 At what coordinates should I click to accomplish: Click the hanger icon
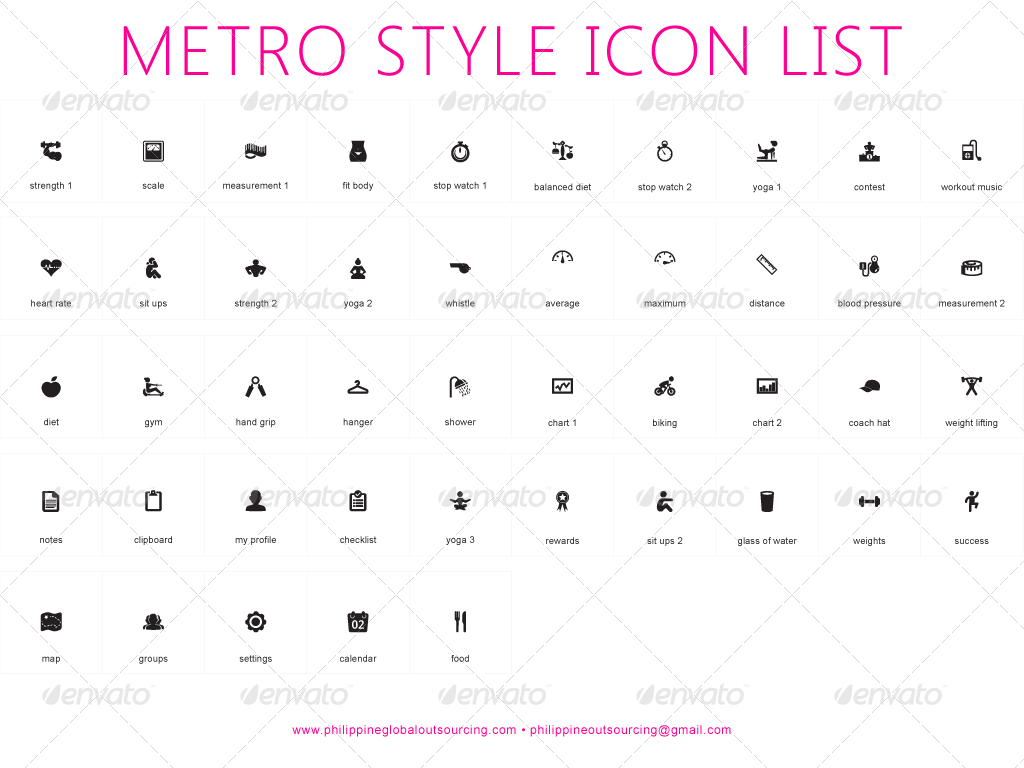click(x=358, y=386)
